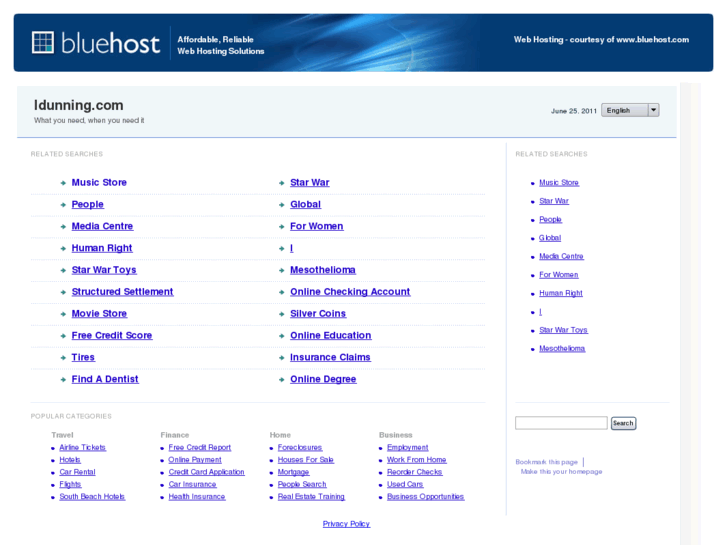Open the Online Degree link
The image size is (727, 545).
click(323, 379)
